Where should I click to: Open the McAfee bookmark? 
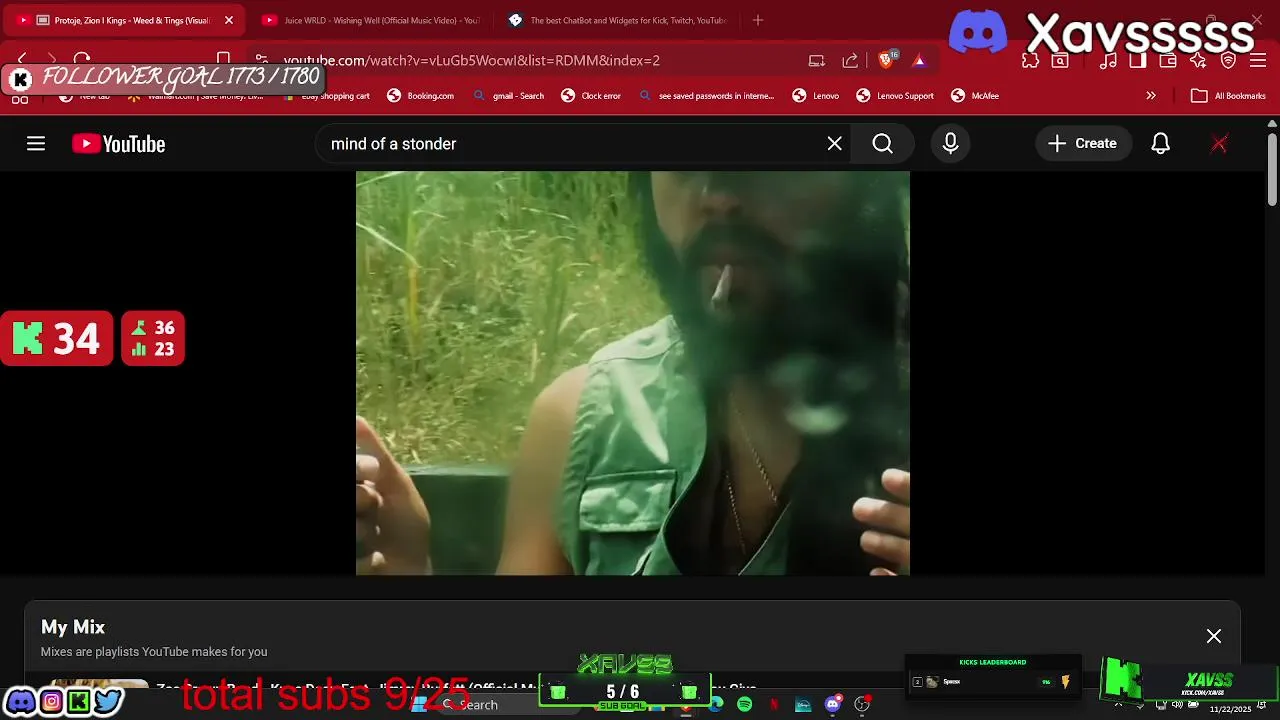(975, 96)
